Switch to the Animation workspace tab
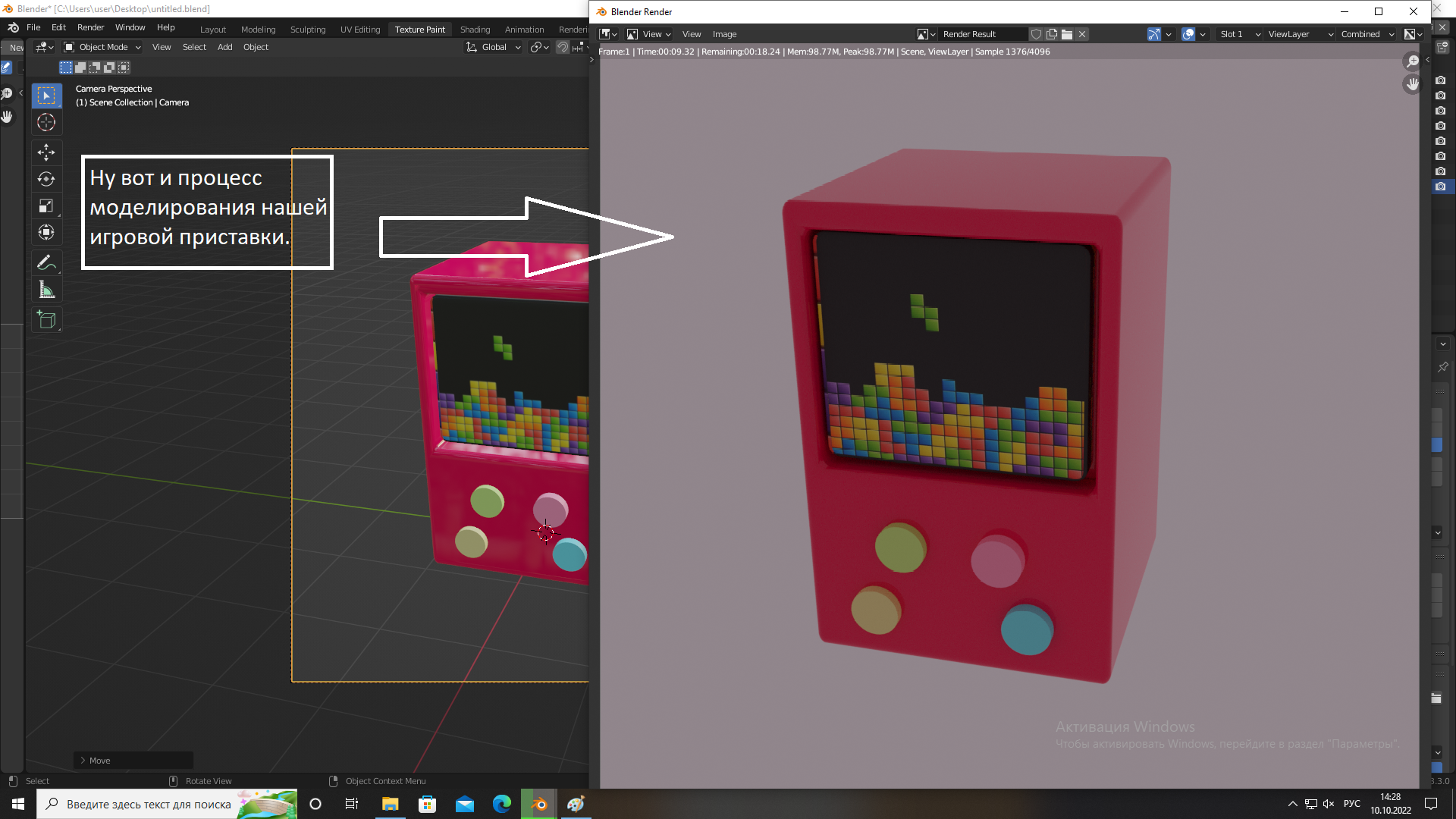The height and width of the screenshot is (819, 1456). (524, 30)
